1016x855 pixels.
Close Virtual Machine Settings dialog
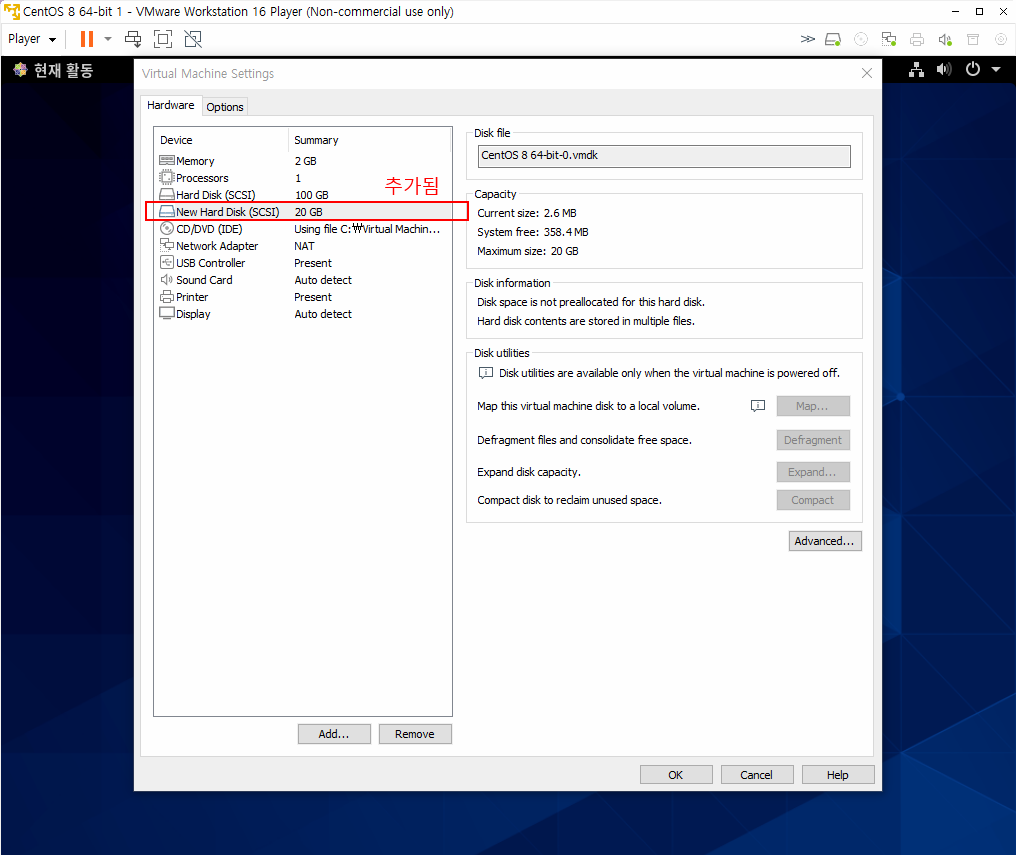866,73
